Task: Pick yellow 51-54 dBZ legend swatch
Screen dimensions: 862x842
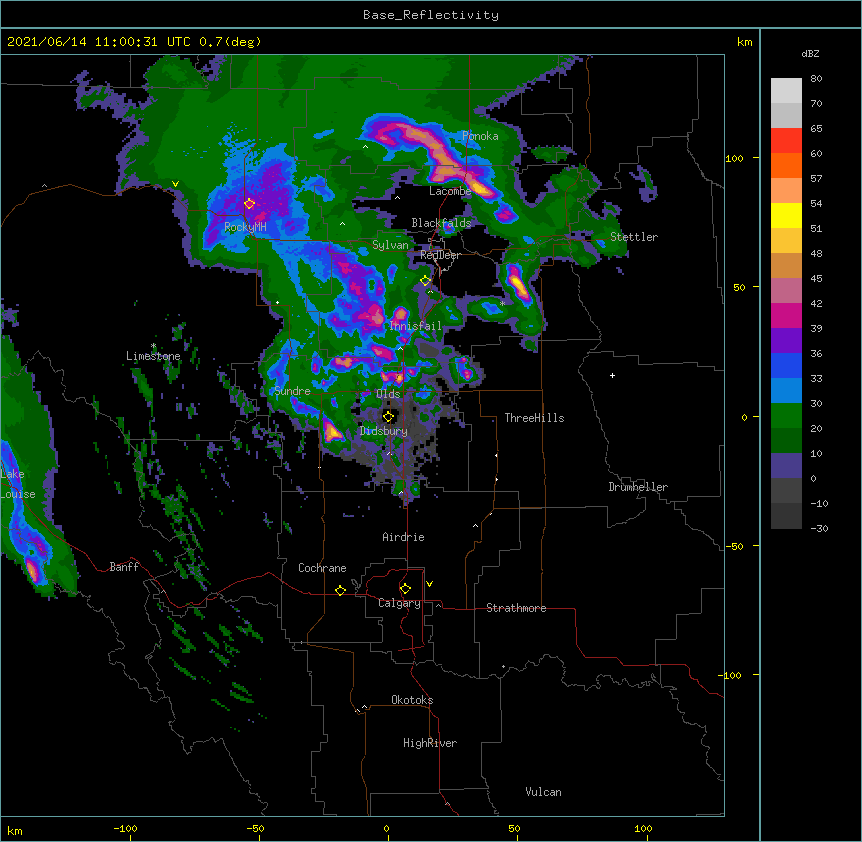Action: [786, 215]
